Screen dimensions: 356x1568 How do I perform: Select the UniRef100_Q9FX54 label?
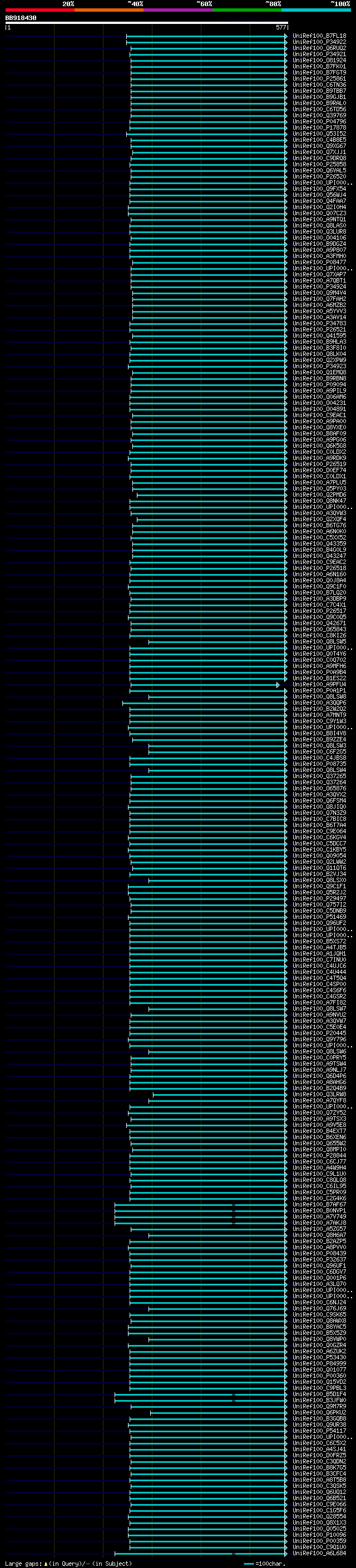pos(319,189)
